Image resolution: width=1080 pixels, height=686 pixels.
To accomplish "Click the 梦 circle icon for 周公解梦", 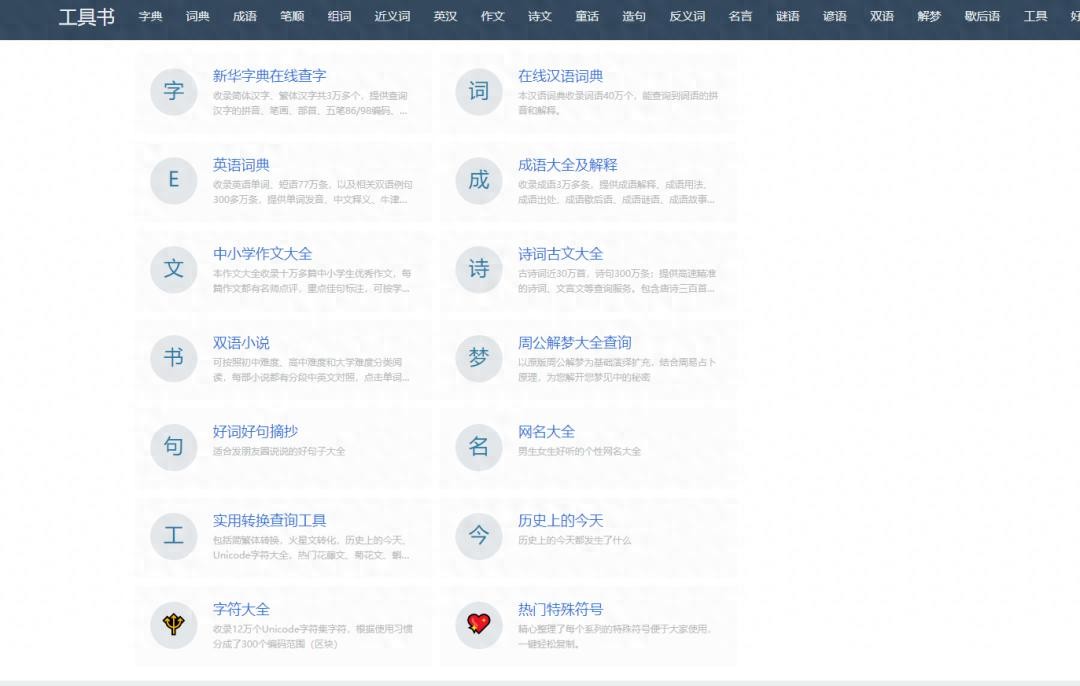I will (x=478, y=359).
